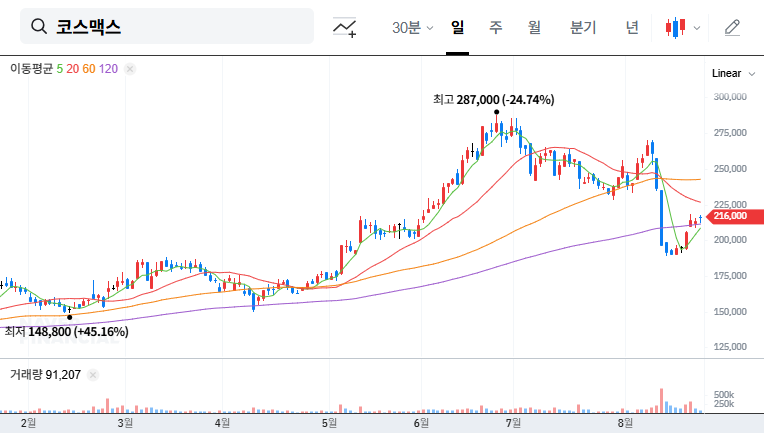Click the 거래량 91,207 volume label
Image resolution: width=764 pixels, height=433 pixels.
(x=45, y=375)
